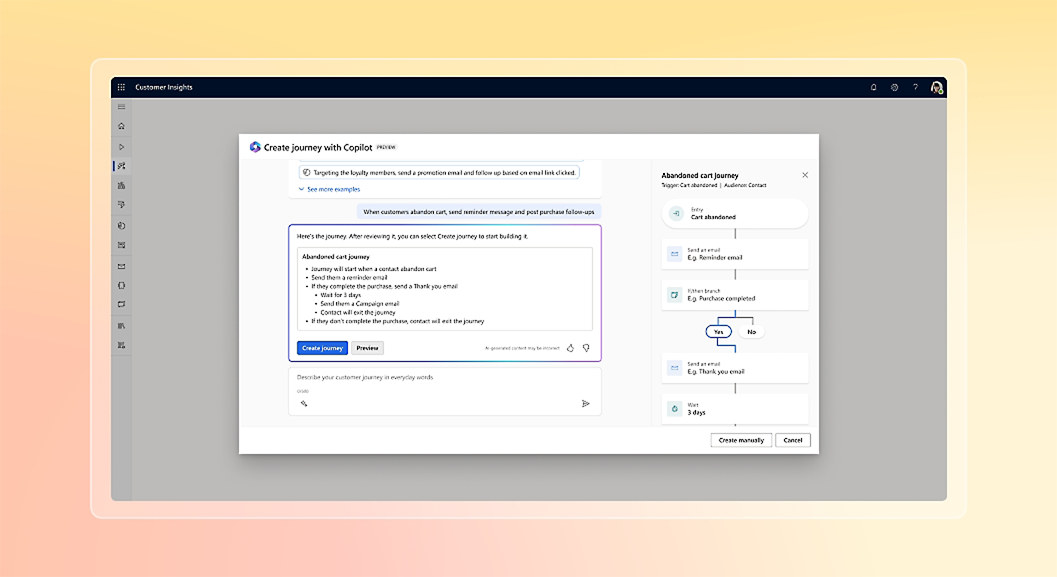Click the Copilot logo in dialog header
This screenshot has height=577, width=1057.
click(x=255, y=147)
